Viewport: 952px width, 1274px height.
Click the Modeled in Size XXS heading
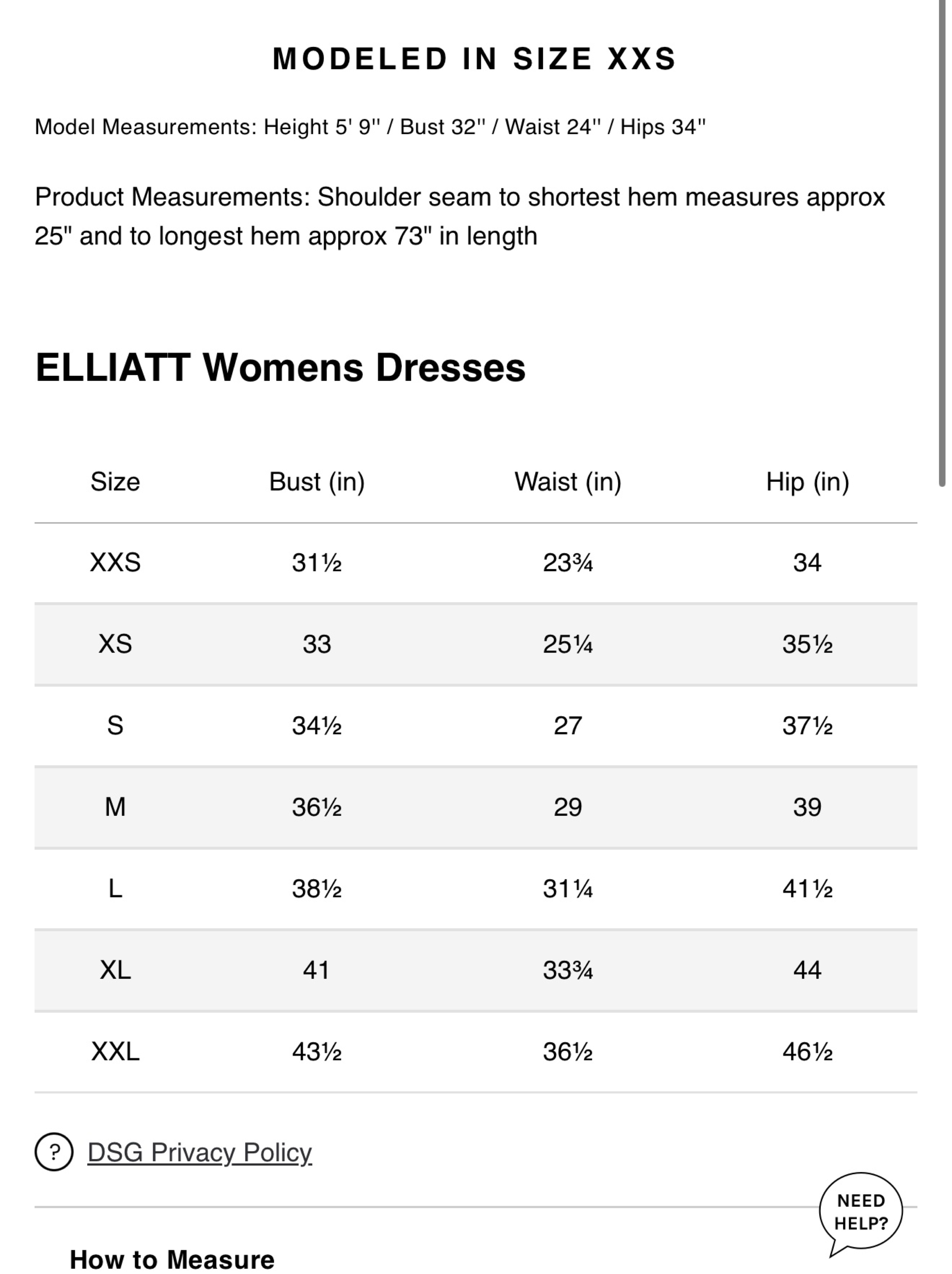pos(475,59)
